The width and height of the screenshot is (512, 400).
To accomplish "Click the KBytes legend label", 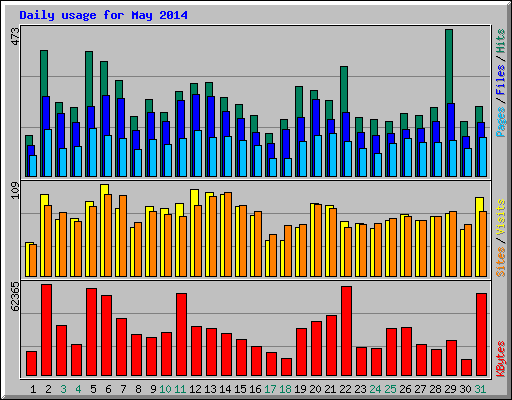I will [501, 359].
